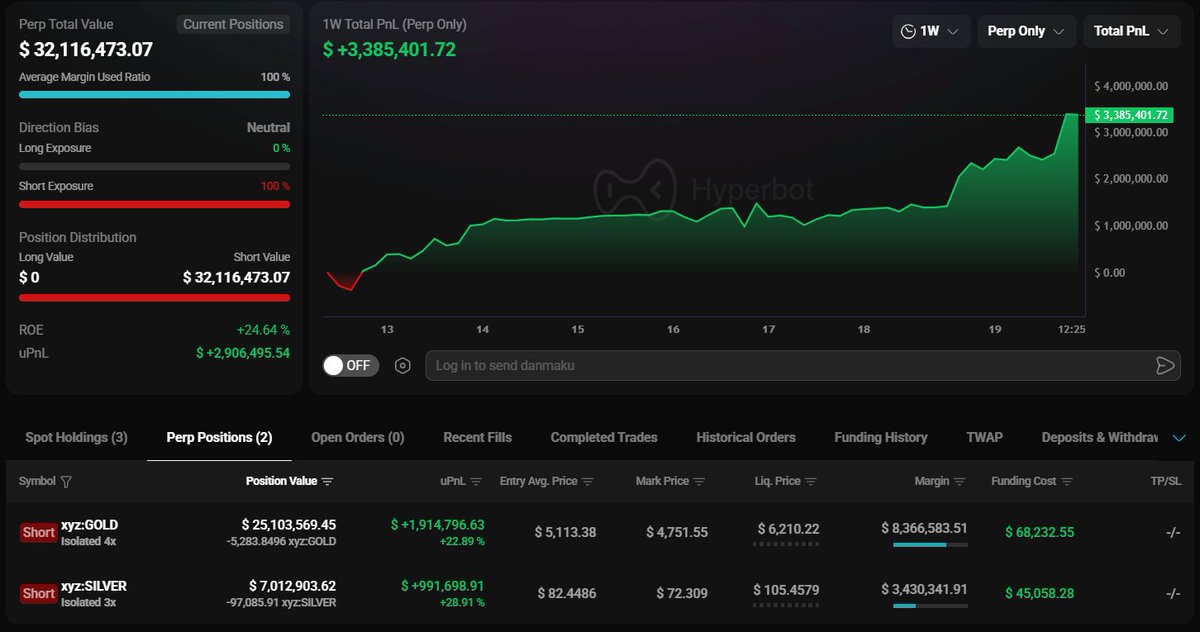Open danmaku settings hexagon icon
1200x632 pixels.
point(402,366)
